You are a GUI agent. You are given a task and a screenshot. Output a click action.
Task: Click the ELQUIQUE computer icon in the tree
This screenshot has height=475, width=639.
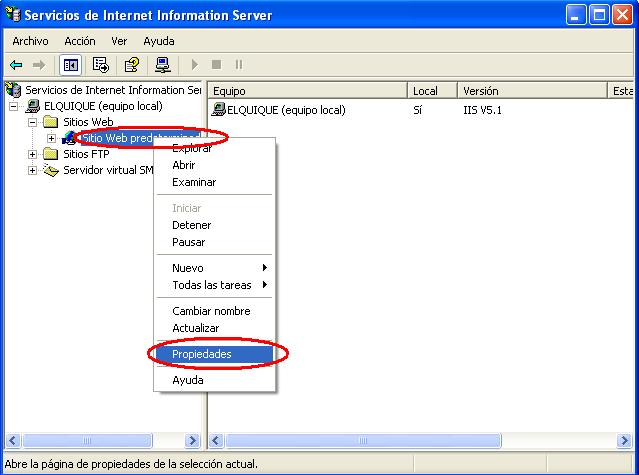[33, 106]
